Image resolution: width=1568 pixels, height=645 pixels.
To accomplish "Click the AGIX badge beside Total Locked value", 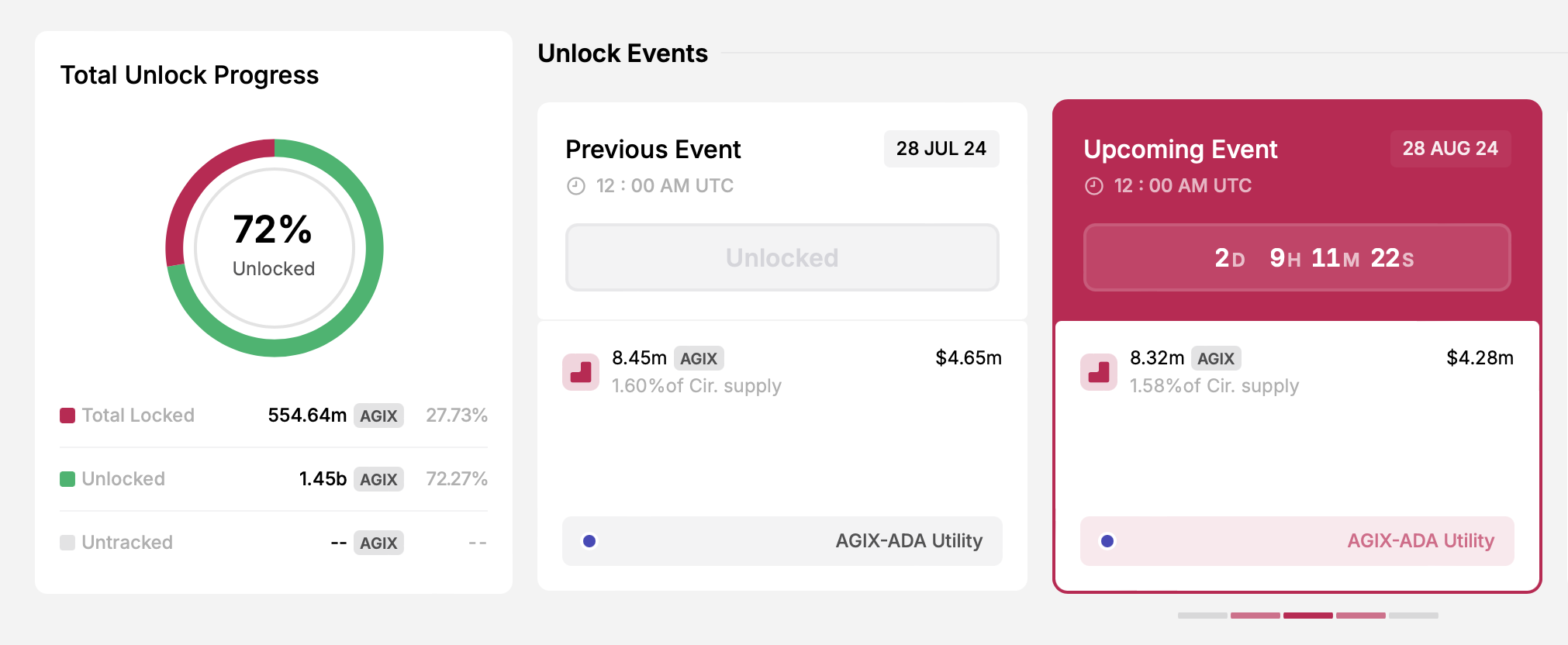I will point(378,416).
